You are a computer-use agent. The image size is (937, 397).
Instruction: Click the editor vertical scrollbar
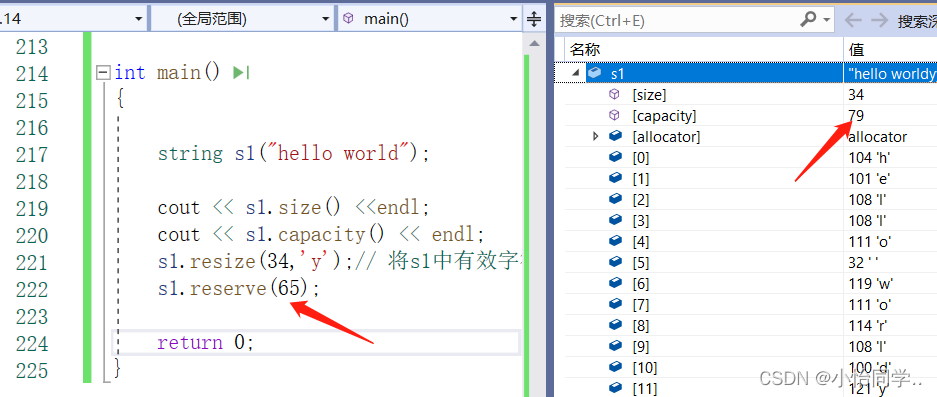click(533, 215)
